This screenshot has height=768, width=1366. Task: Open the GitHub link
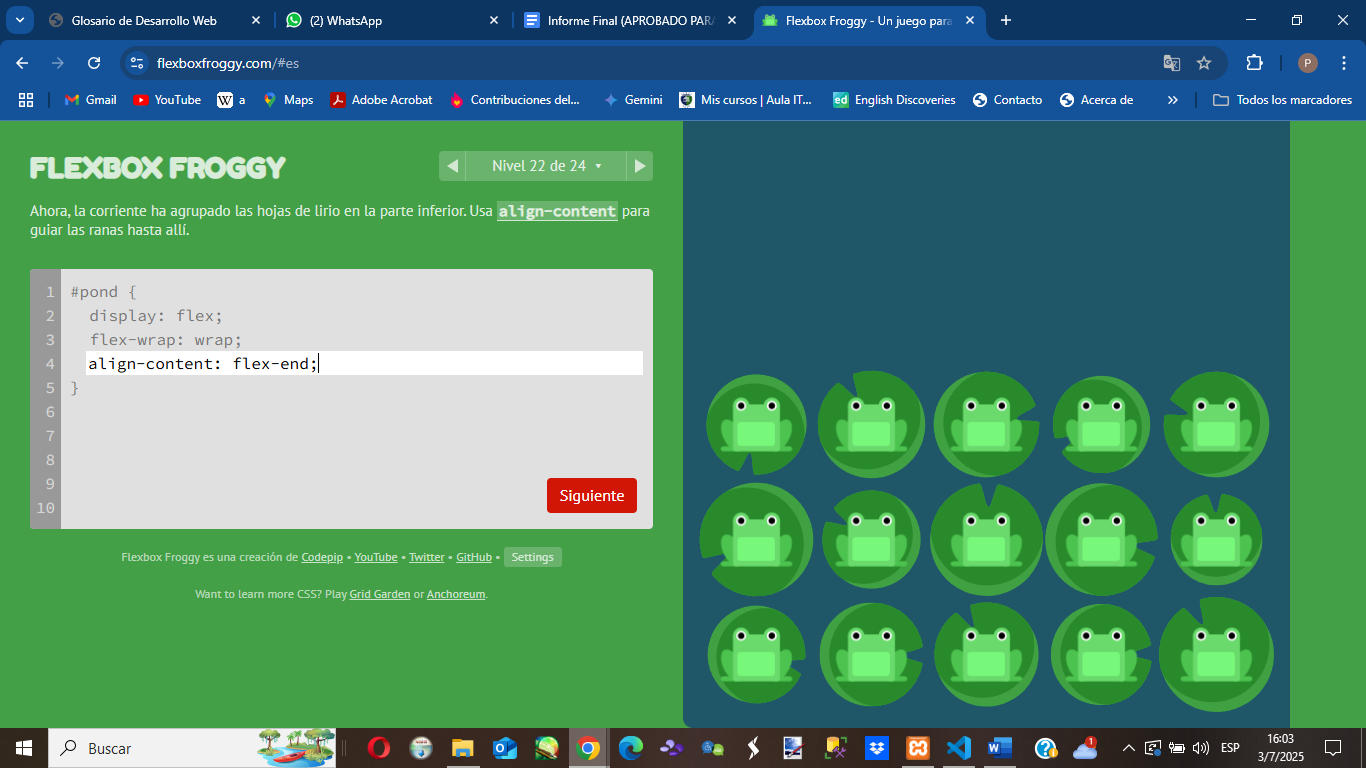click(474, 557)
